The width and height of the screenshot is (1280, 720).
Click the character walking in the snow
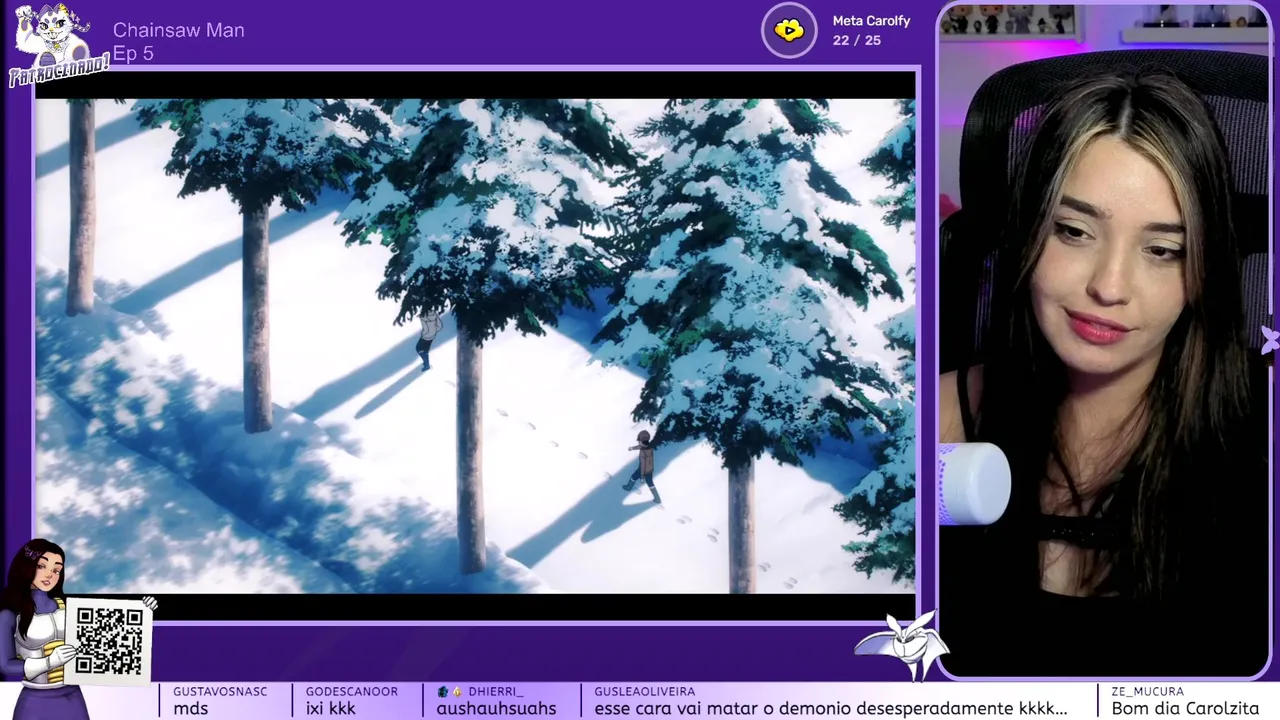[x=645, y=465]
